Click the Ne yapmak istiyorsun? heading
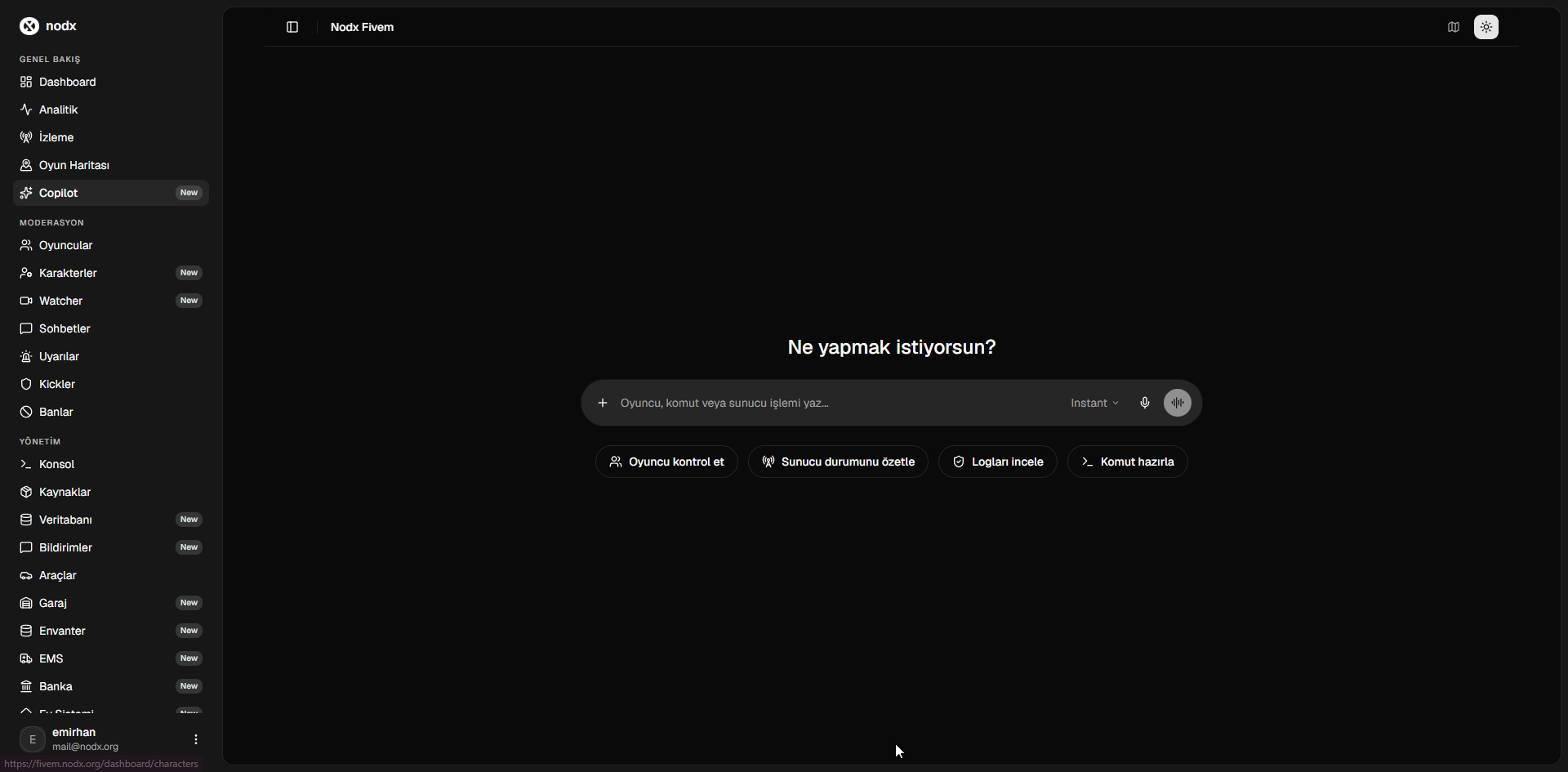Screen dimensions: 1568x772 pyautogui.click(x=892, y=347)
